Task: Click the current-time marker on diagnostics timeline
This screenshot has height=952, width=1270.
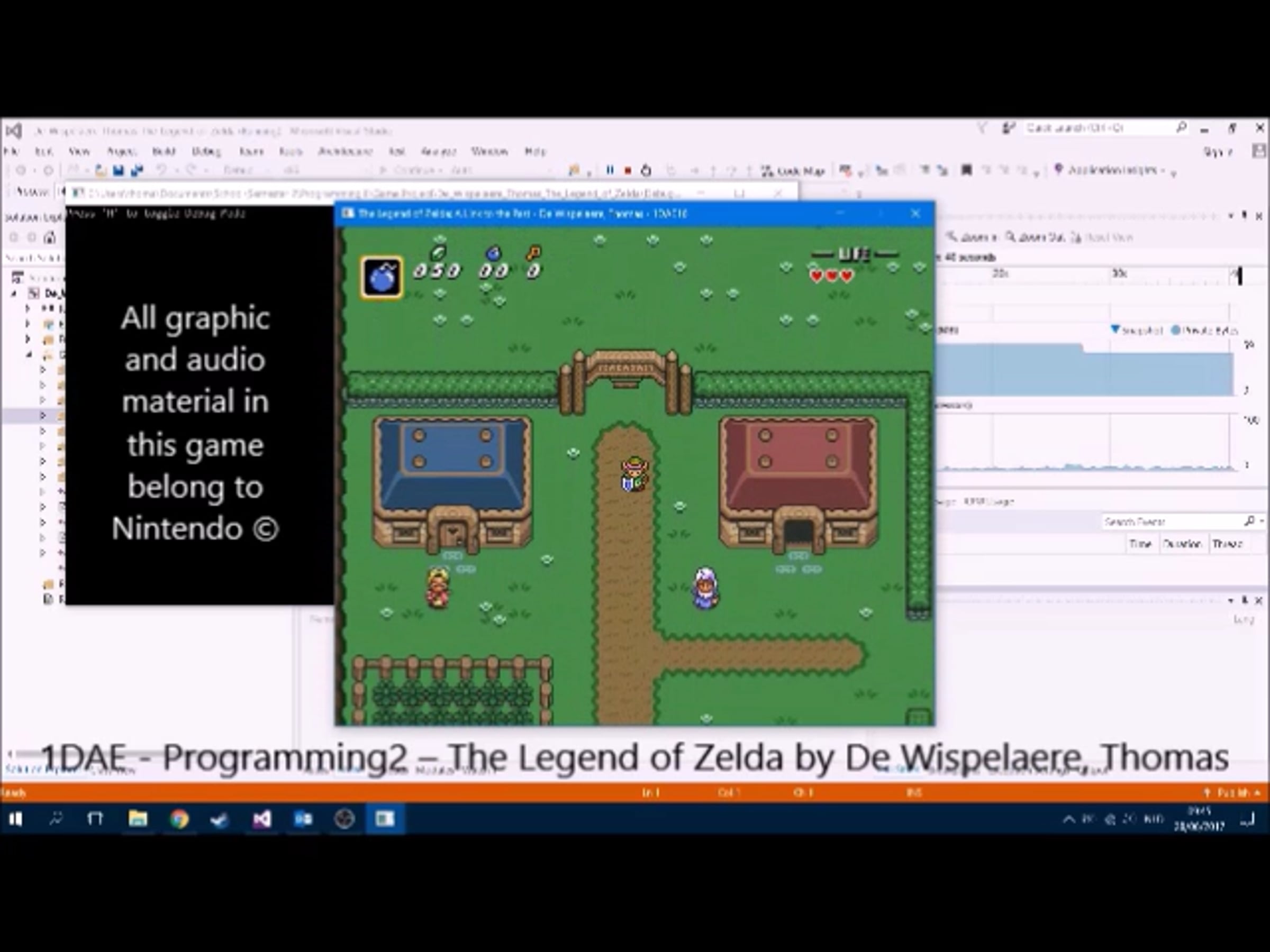Action: click(1239, 276)
